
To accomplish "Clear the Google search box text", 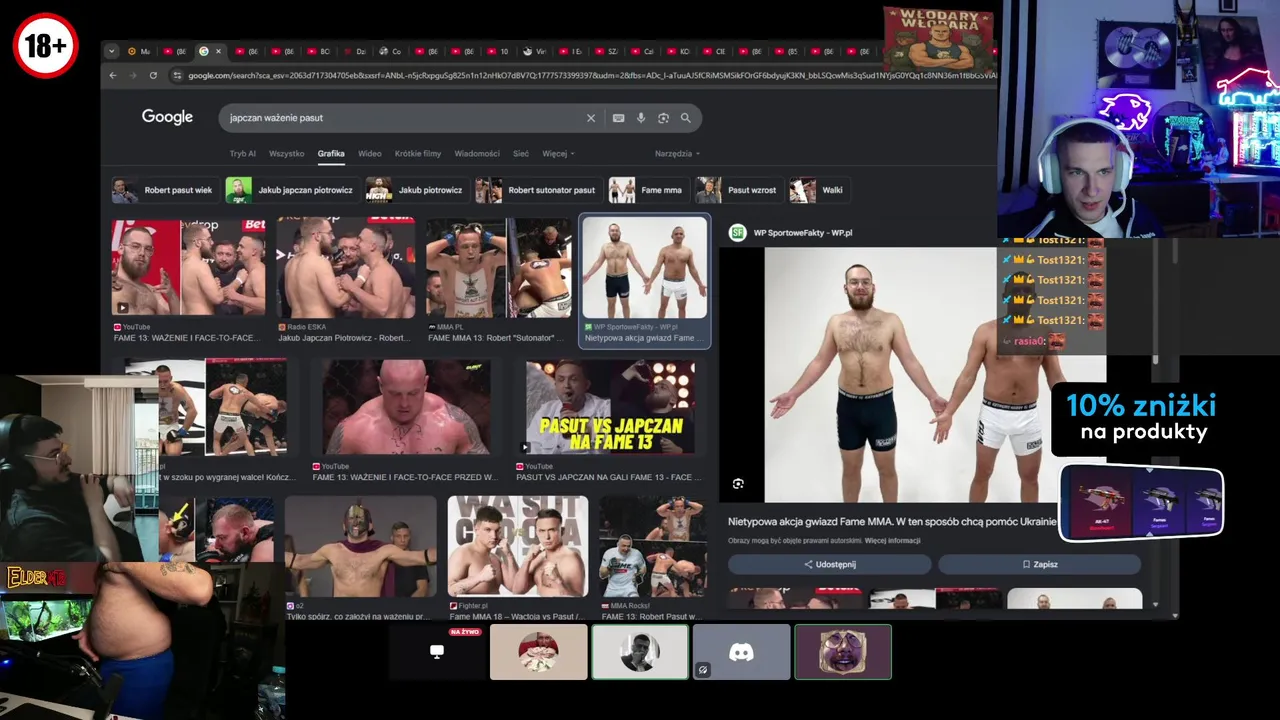I will tap(590, 118).
